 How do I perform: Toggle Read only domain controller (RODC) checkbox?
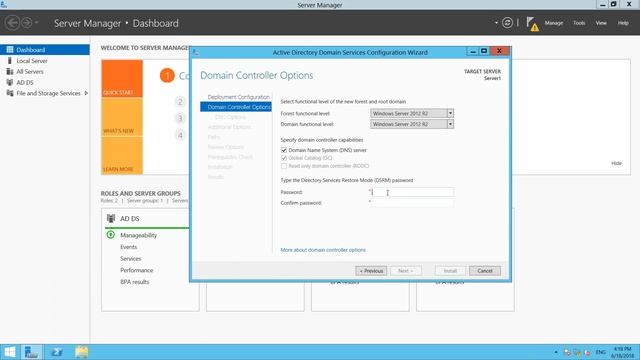(x=284, y=166)
